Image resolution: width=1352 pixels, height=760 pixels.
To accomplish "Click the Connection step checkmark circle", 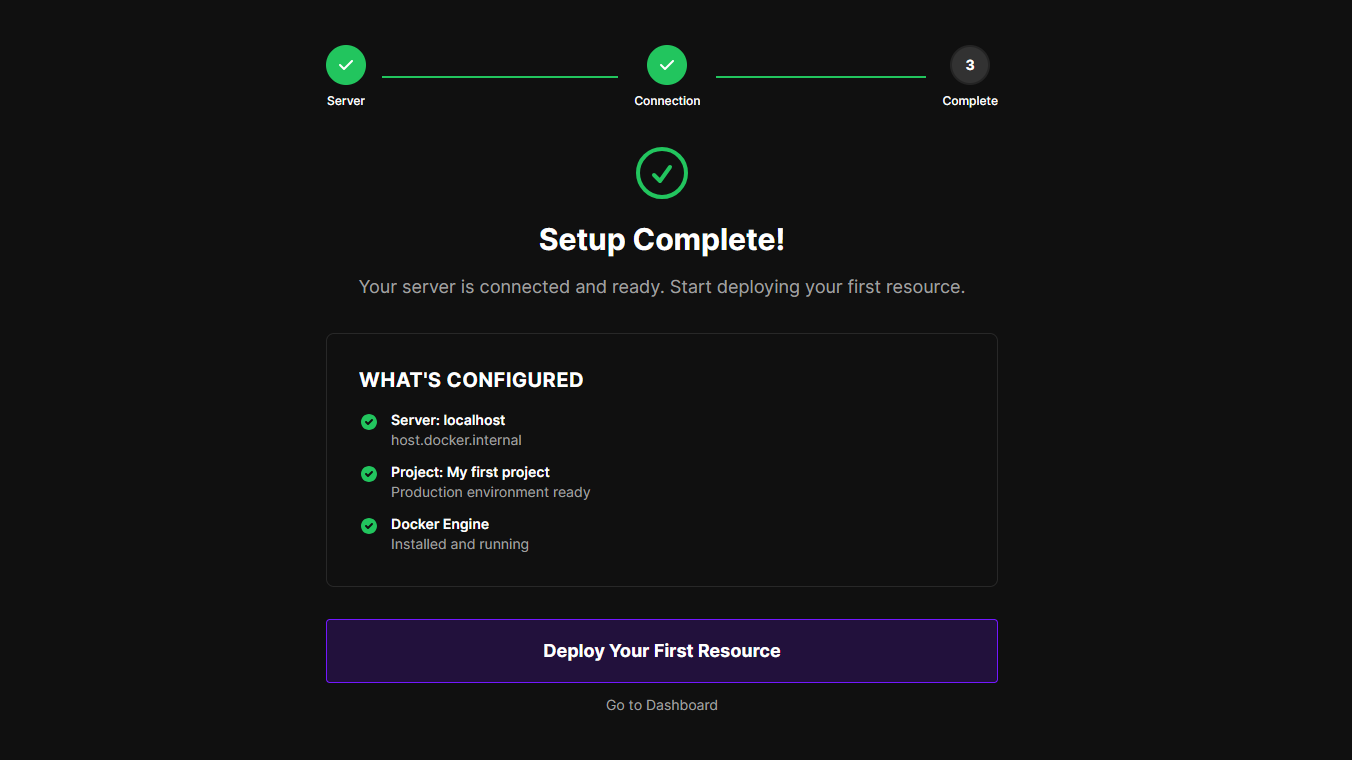I will pyautogui.click(x=667, y=65).
